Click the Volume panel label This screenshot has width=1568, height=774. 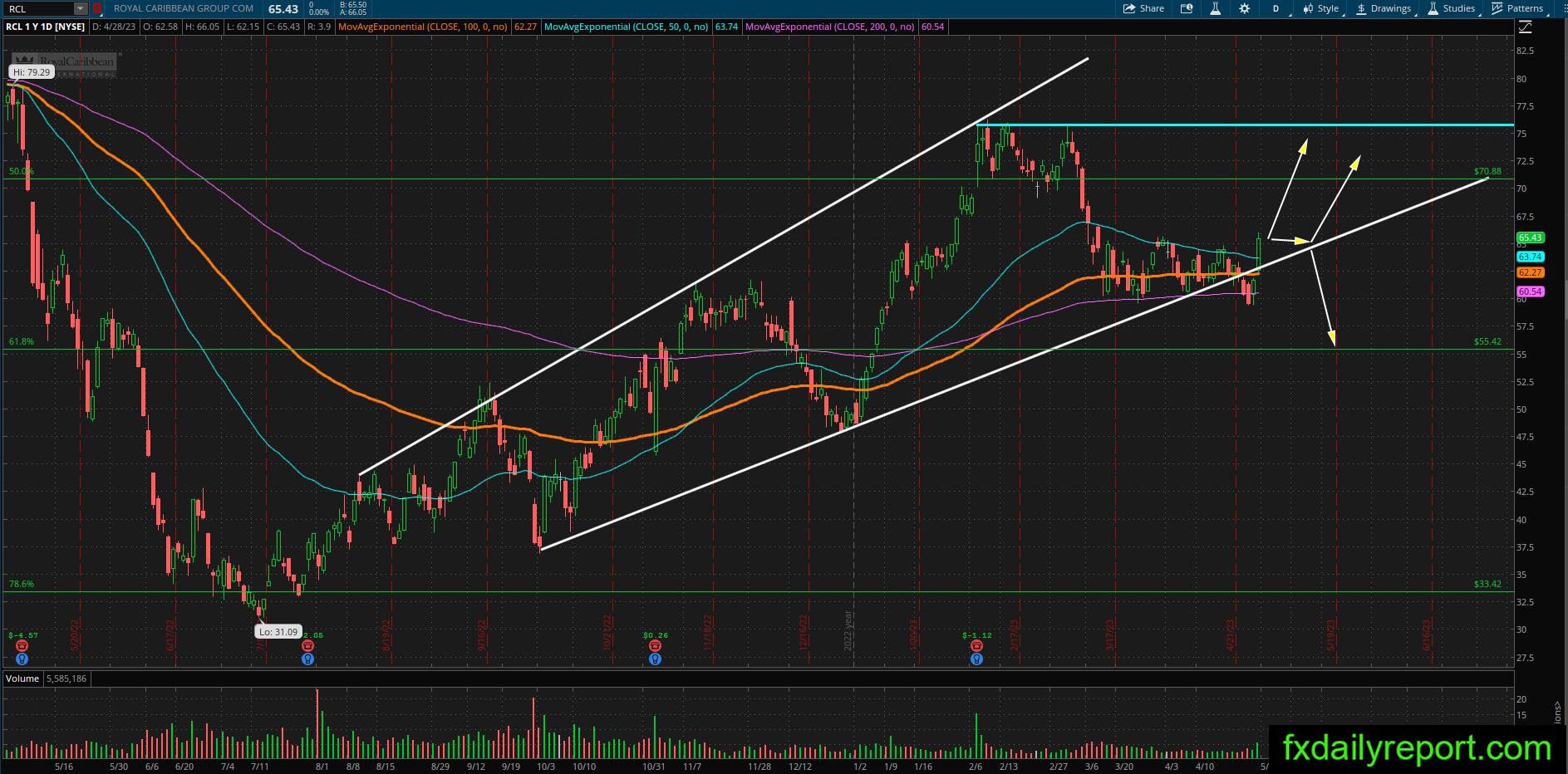click(x=22, y=678)
